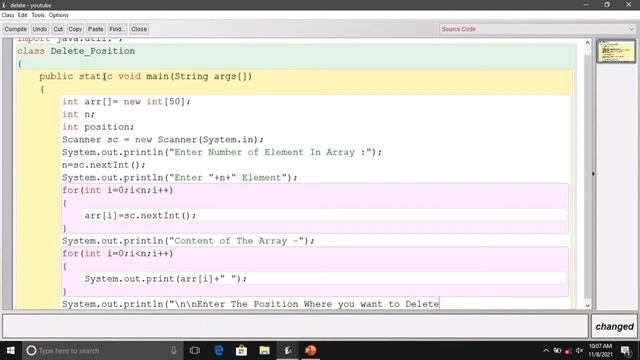Screen dimensions: 640x360
Task: Click the scroll down arrow in editor
Action: 587,305
